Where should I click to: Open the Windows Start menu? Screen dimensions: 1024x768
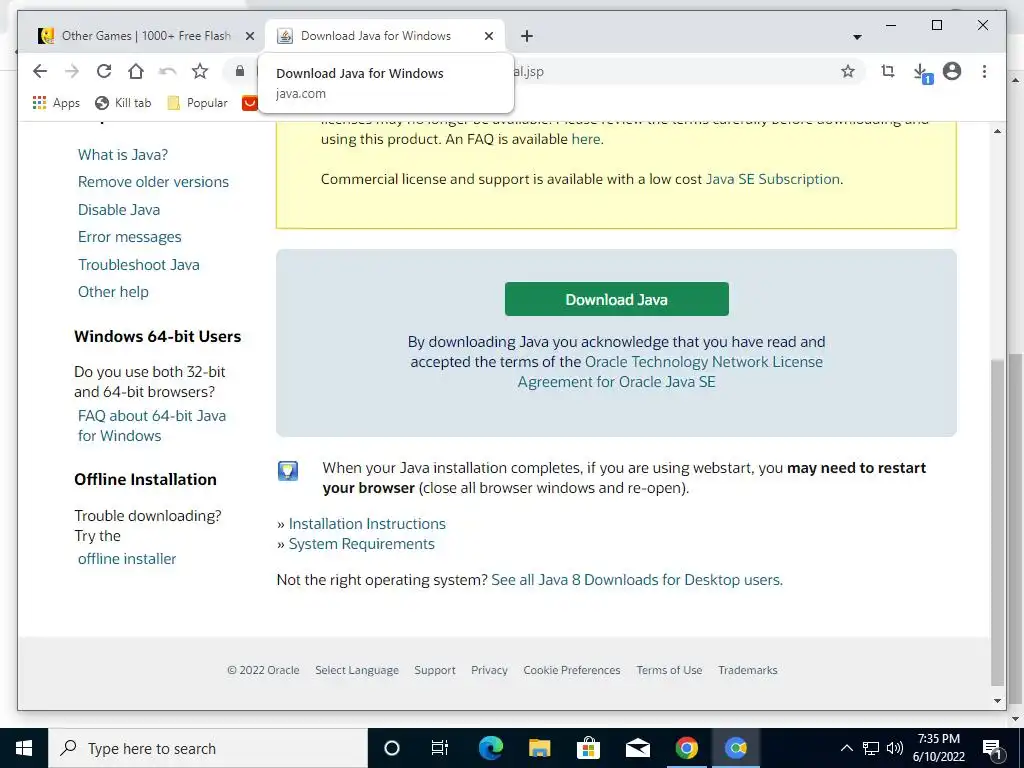coord(24,748)
